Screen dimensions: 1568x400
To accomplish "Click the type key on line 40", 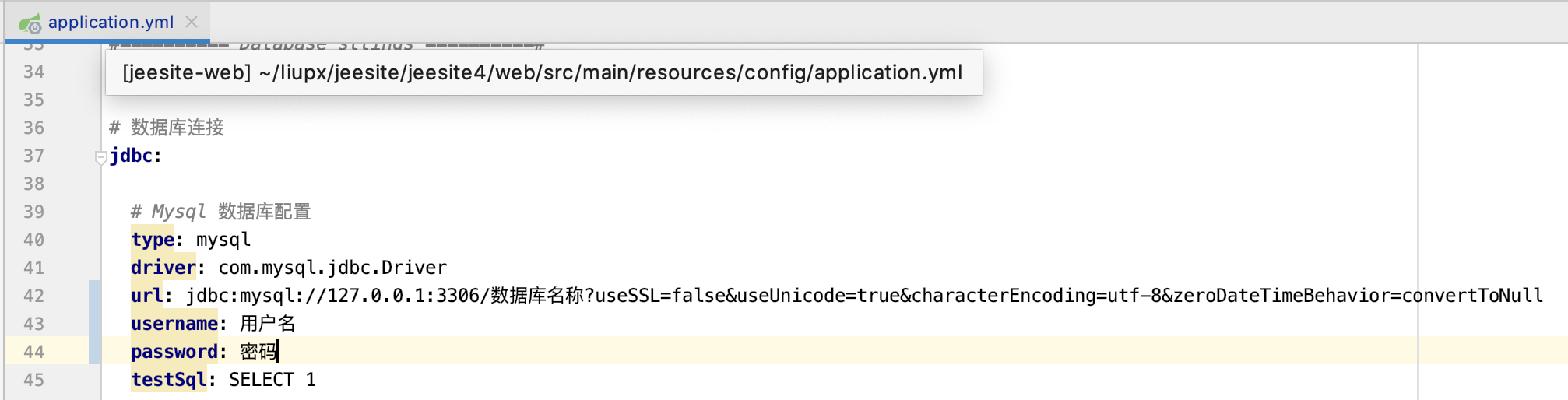I will tap(152, 240).
